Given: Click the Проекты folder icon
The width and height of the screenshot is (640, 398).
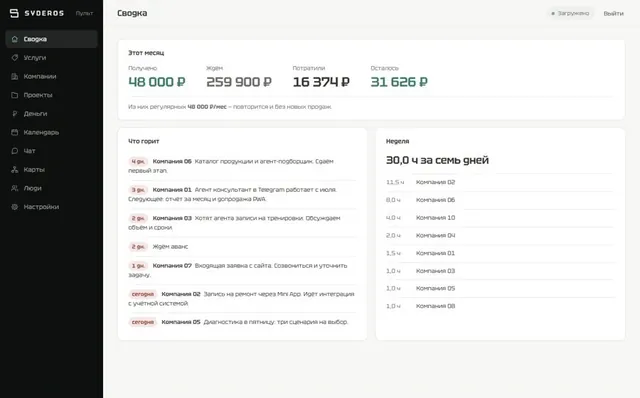Looking at the screenshot, I should coord(15,95).
